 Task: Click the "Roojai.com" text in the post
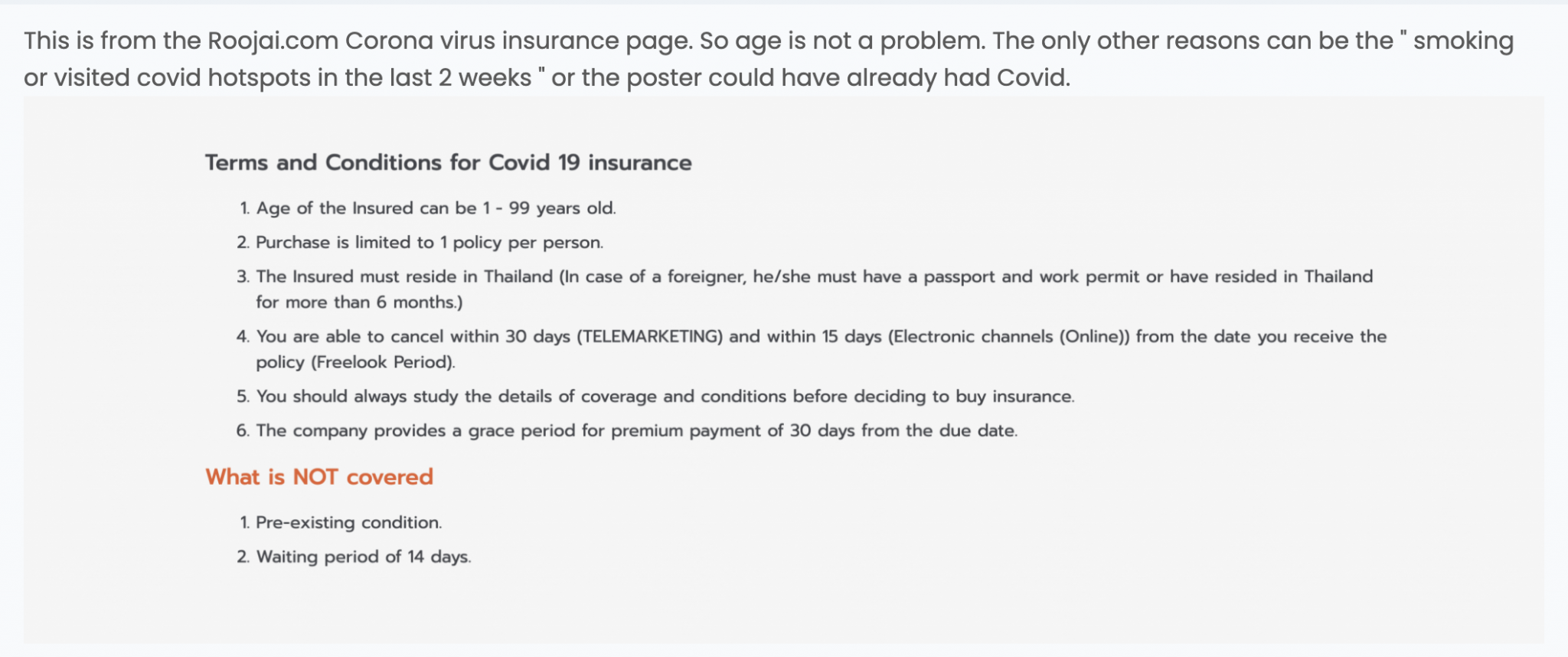click(273, 41)
